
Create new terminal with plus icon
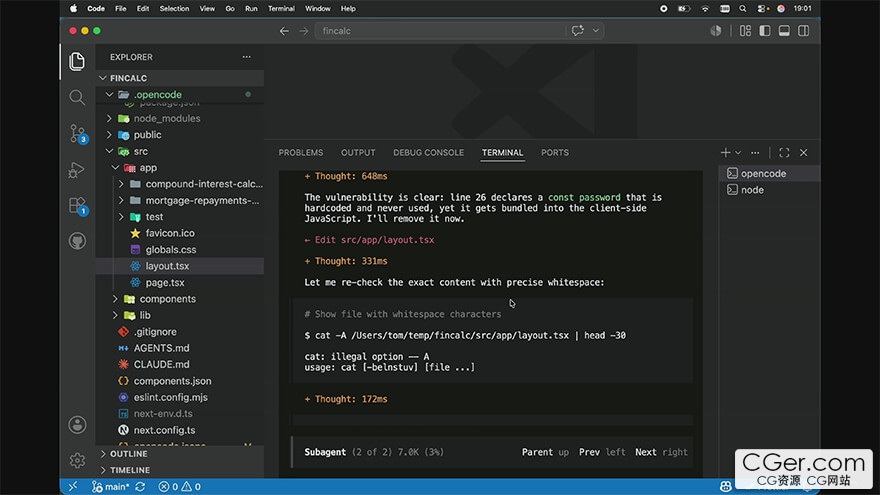(725, 153)
